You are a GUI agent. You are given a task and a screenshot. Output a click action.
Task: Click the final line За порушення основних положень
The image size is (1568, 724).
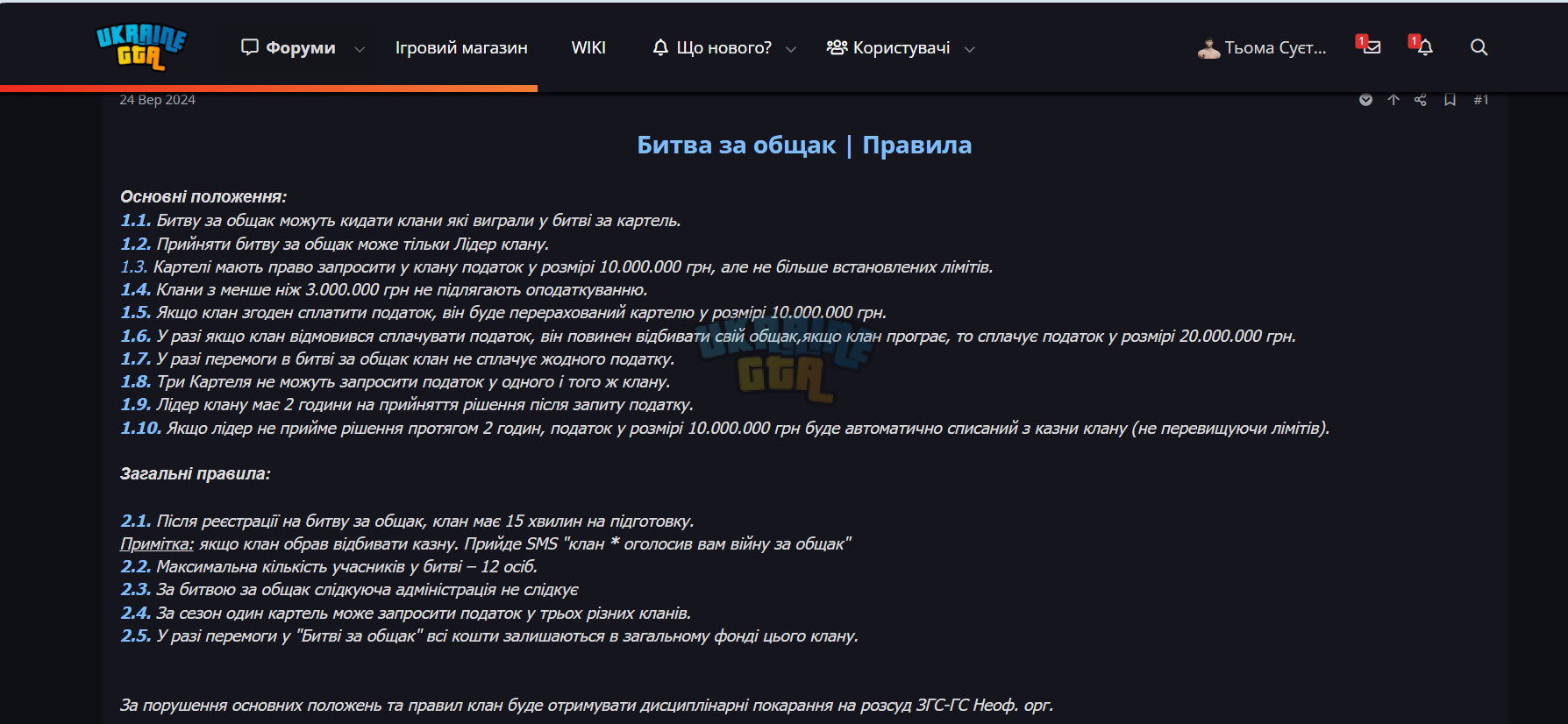click(x=587, y=706)
